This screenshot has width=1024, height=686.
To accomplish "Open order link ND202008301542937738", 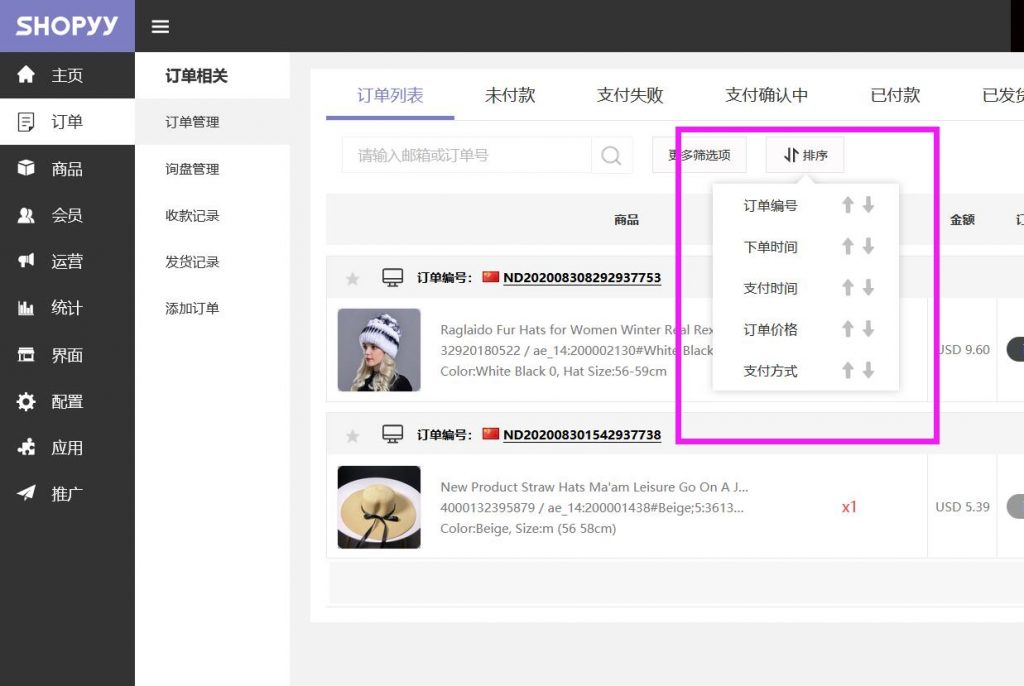I will 582,435.
